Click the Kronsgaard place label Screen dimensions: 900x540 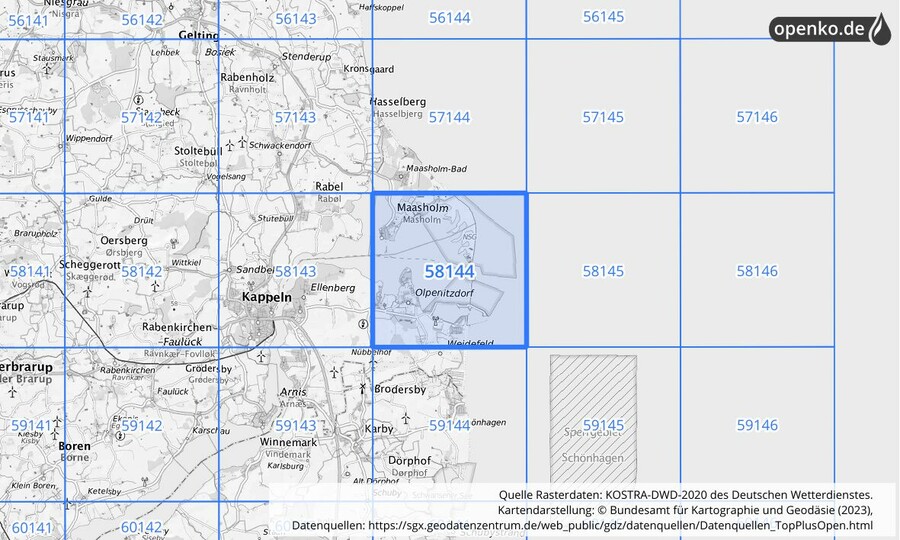(x=368, y=69)
